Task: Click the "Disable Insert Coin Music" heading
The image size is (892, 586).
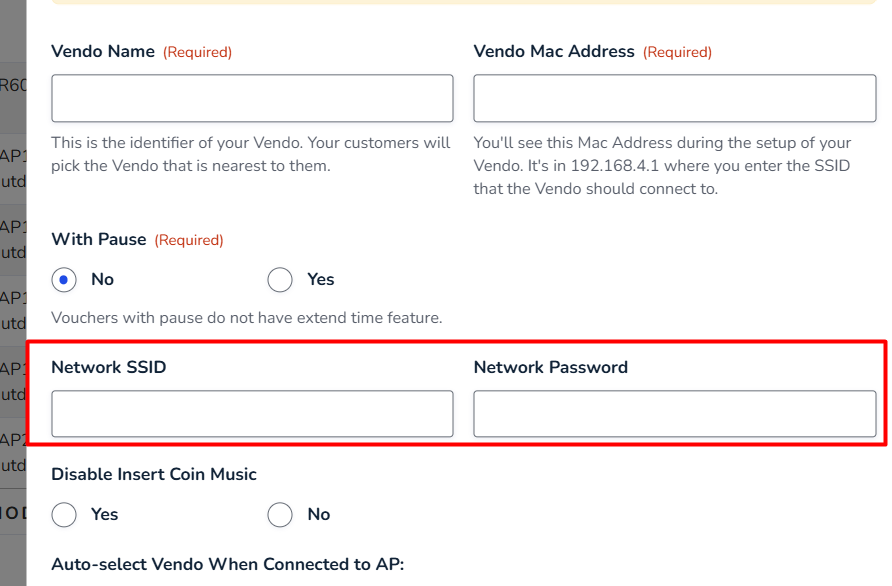Action: pyautogui.click(x=154, y=474)
